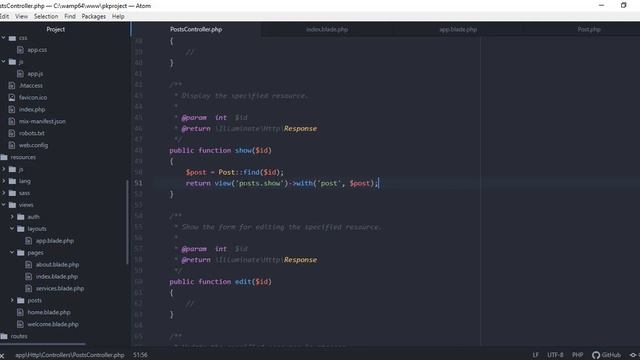640x360 pixels.
Task: Click the tree view vertical scrollbar
Action: click(127, 222)
